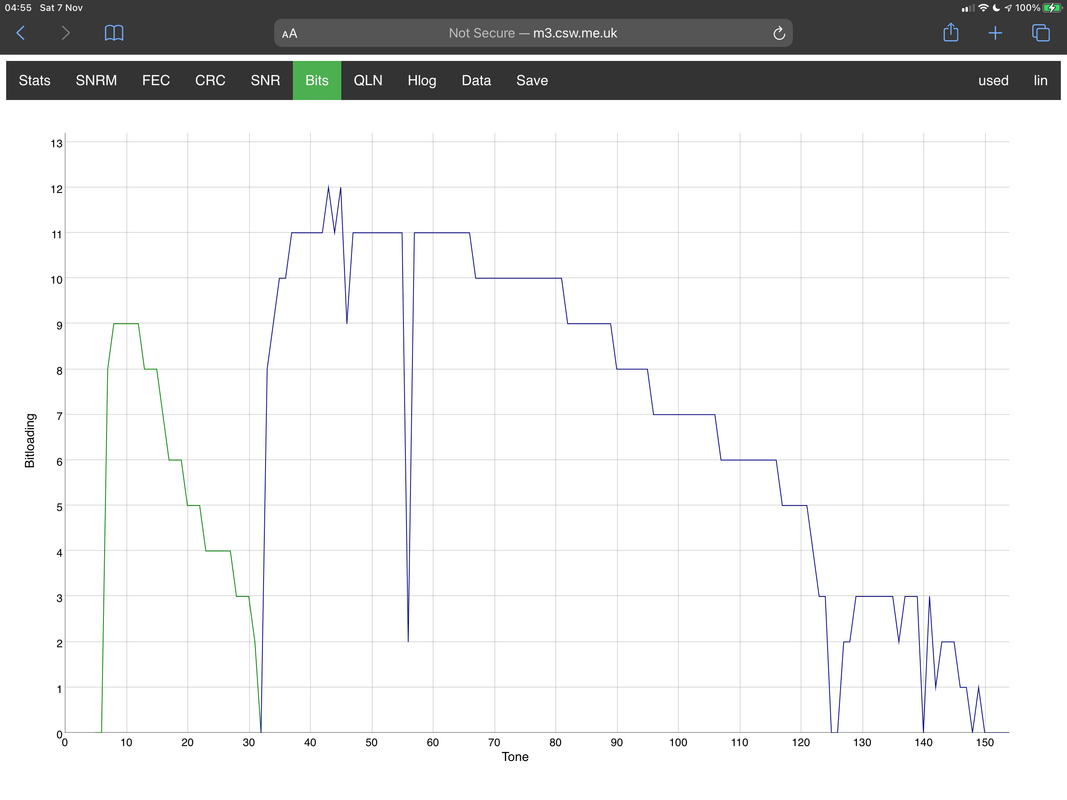1067x800 pixels.
Task: Tap the clock showing 04:55
Action: pyautogui.click(x=18, y=7)
